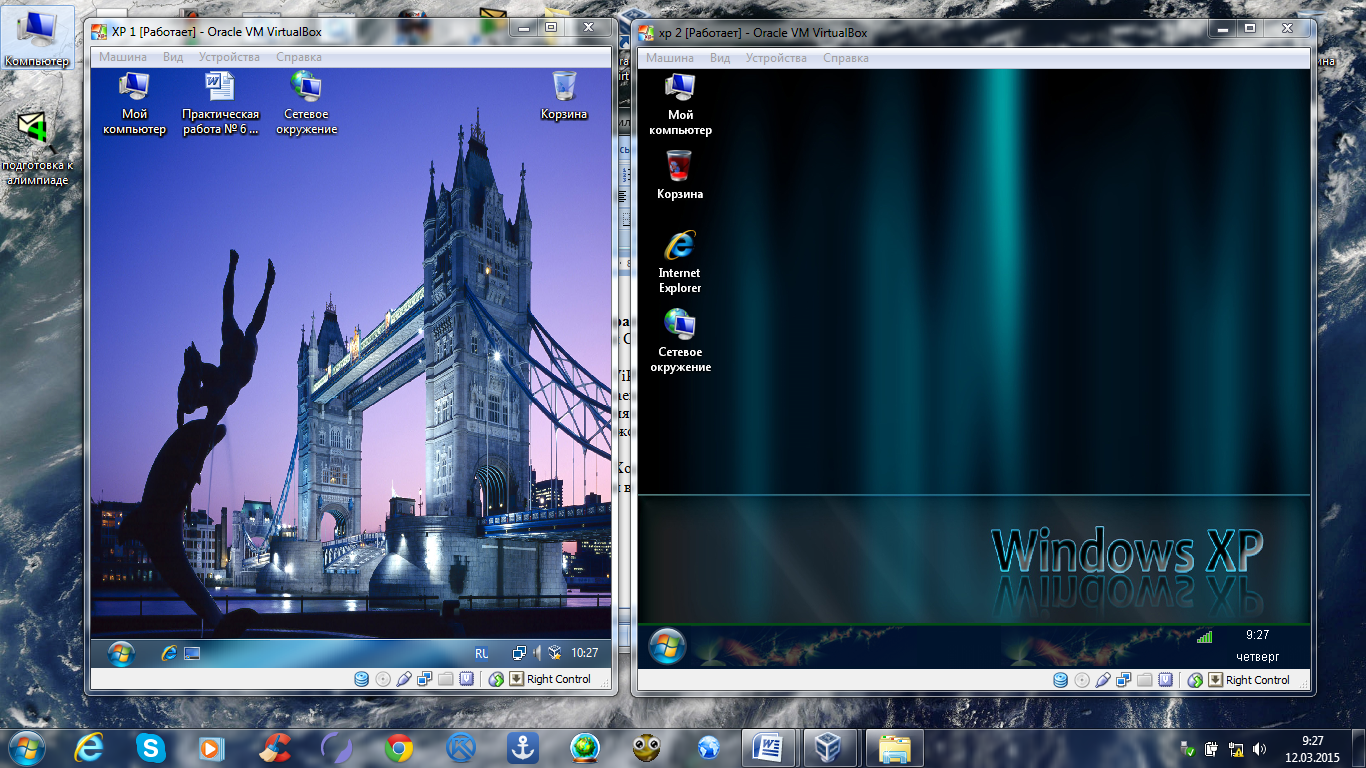Switch to Word window on host taskbar
Viewport: 1366px width, 768px height.
click(x=770, y=747)
